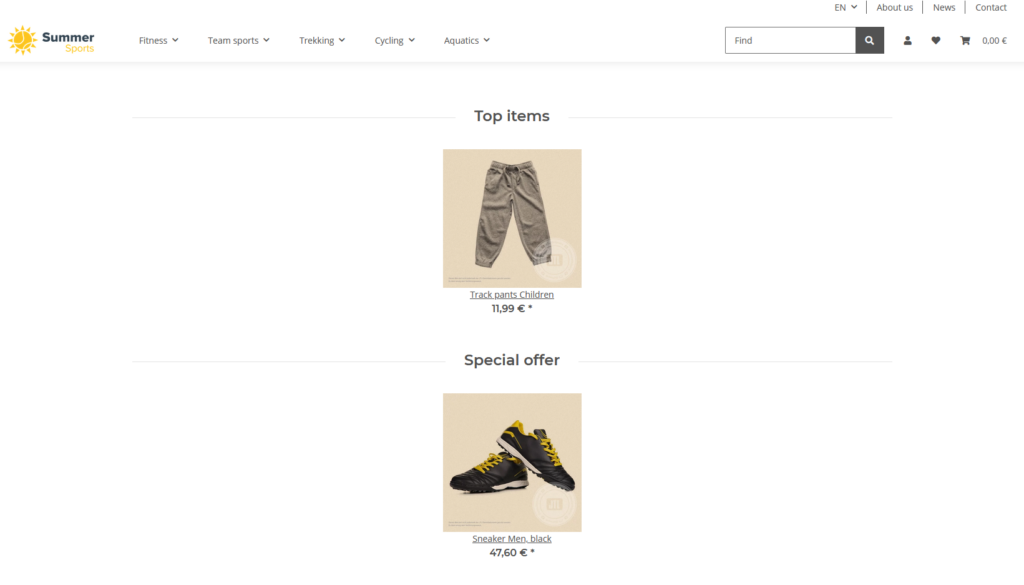Expand the Cycling category dropdown
1024x585 pixels.
coord(394,41)
